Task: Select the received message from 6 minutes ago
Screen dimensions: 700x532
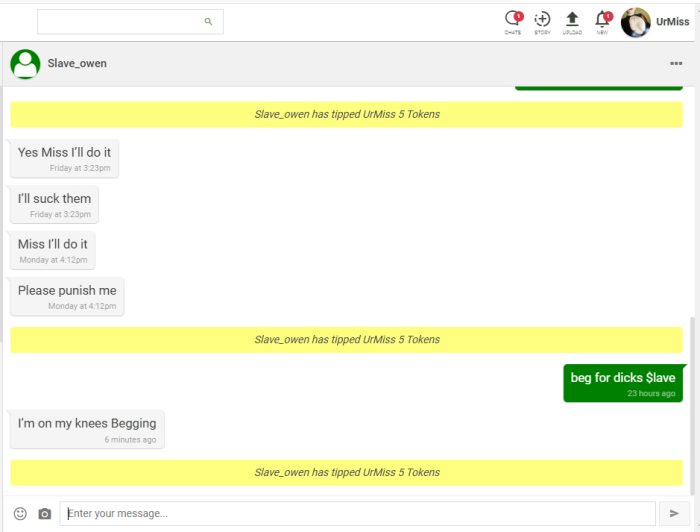Action: coord(86,429)
